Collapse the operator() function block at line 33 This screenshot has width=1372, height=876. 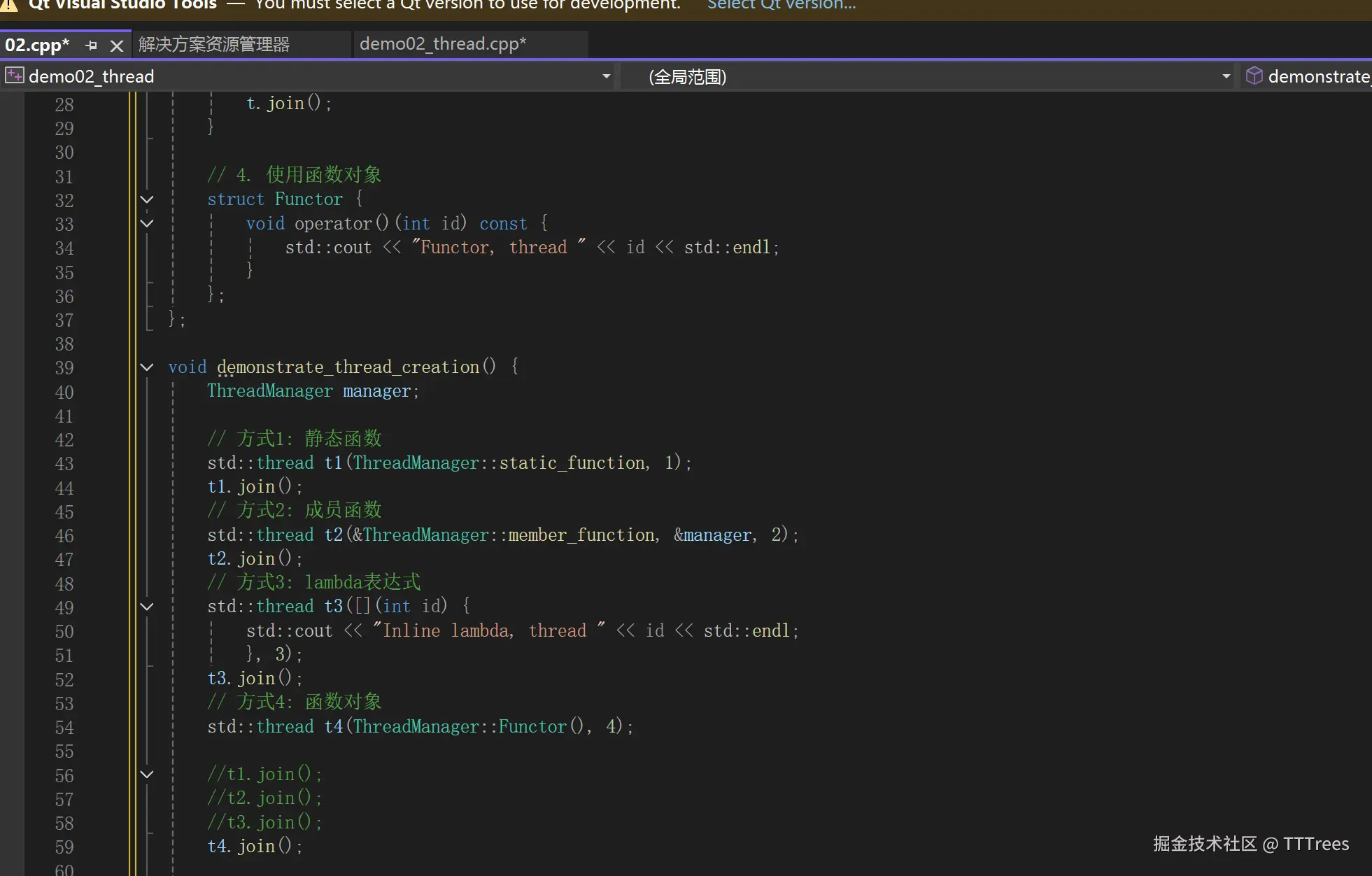point(147,223)
